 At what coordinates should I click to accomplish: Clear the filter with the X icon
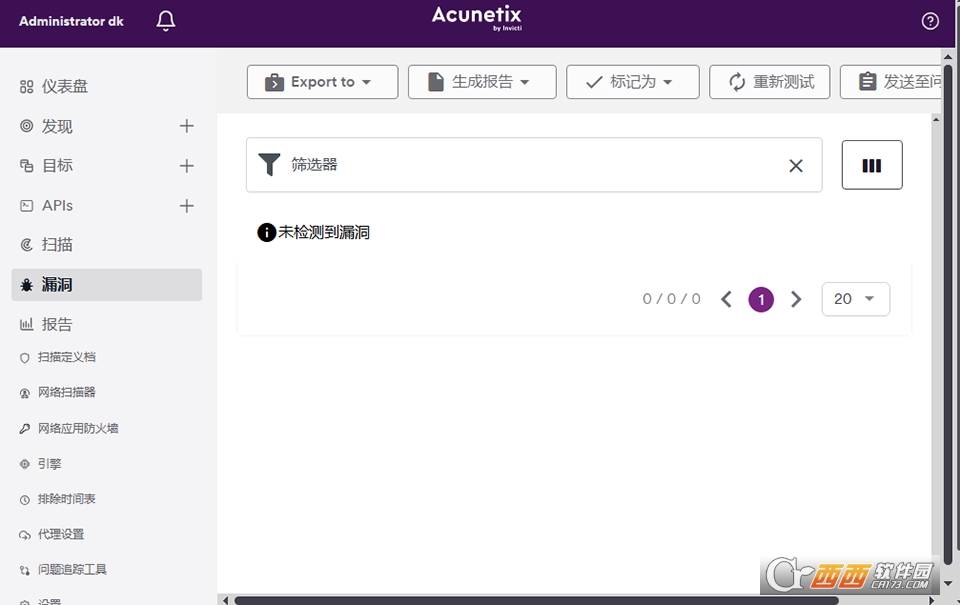tap(795, 165)
